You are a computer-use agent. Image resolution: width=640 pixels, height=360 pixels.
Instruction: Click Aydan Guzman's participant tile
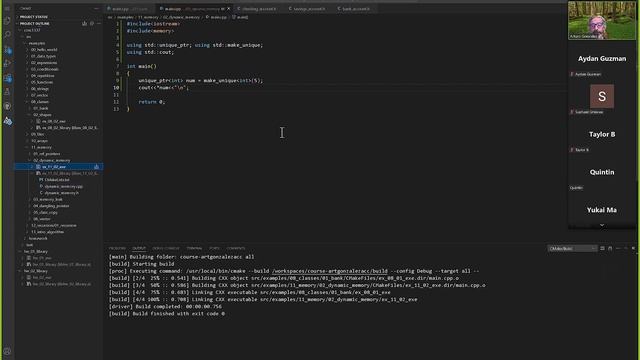coord(602,59)
